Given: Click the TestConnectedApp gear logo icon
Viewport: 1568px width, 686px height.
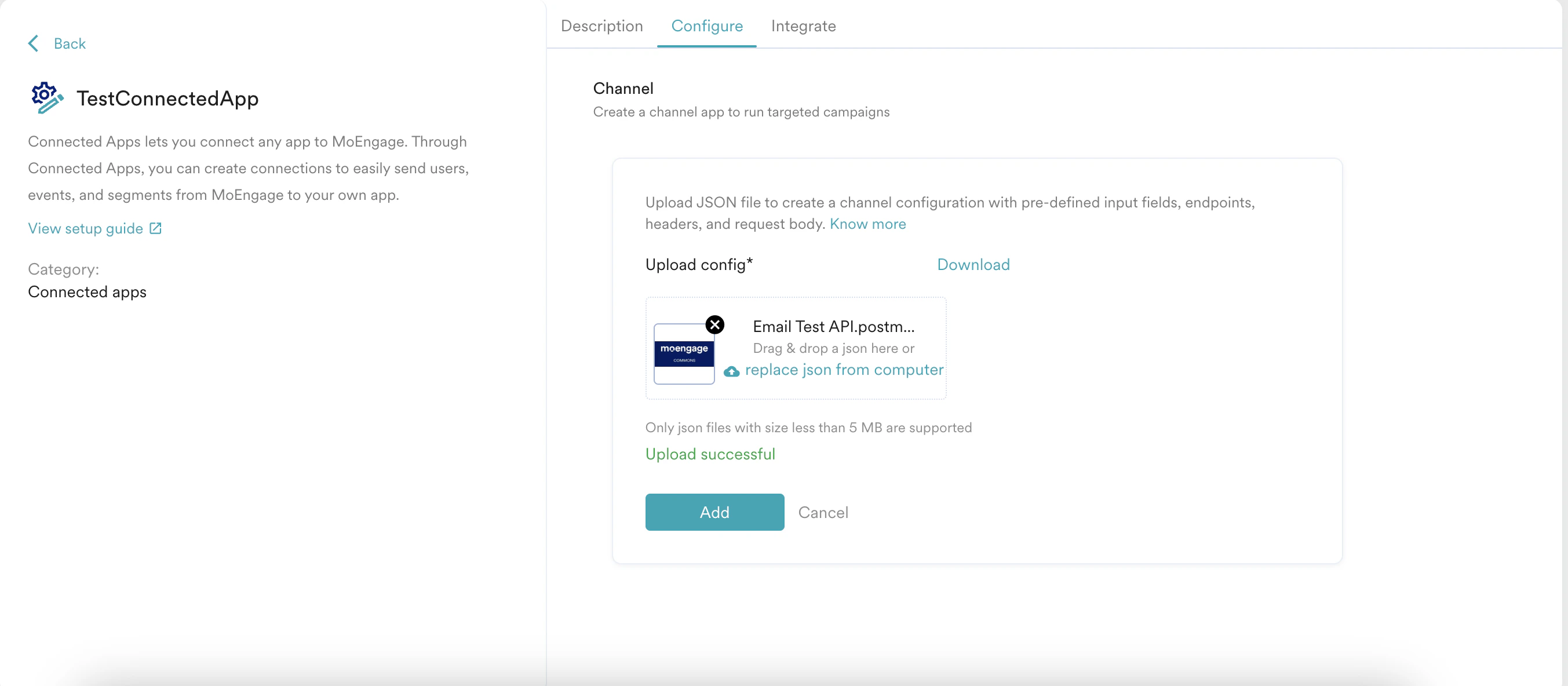Looking at the screenshot, I should (x=47, y=97).
